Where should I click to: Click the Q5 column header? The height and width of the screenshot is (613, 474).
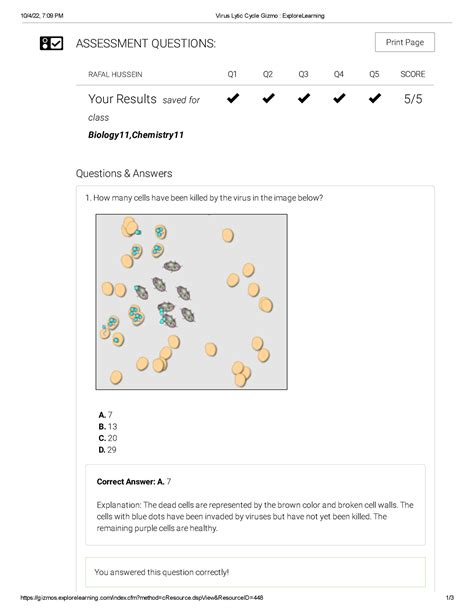(374, 74)
